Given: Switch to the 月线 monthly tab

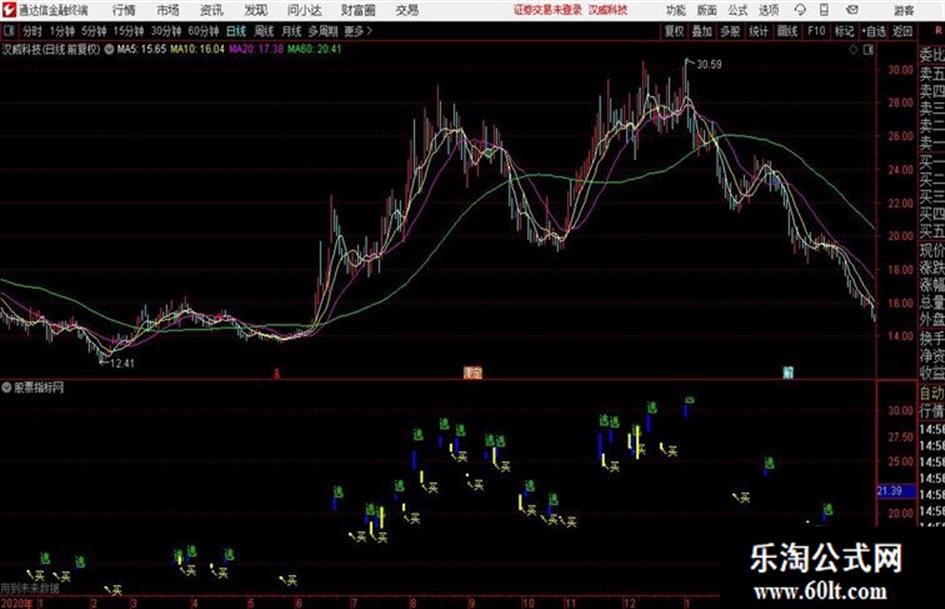Looking at the screenshot, I should point(292,31).
